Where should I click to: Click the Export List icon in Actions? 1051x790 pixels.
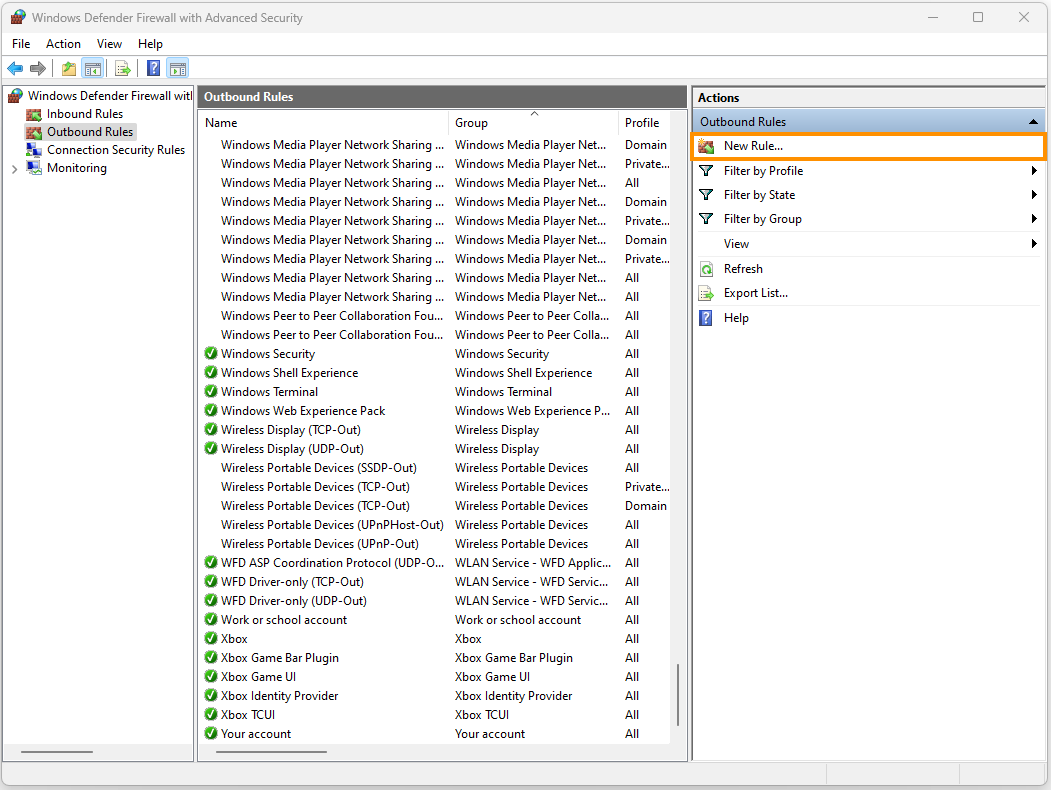coord(706,293)
